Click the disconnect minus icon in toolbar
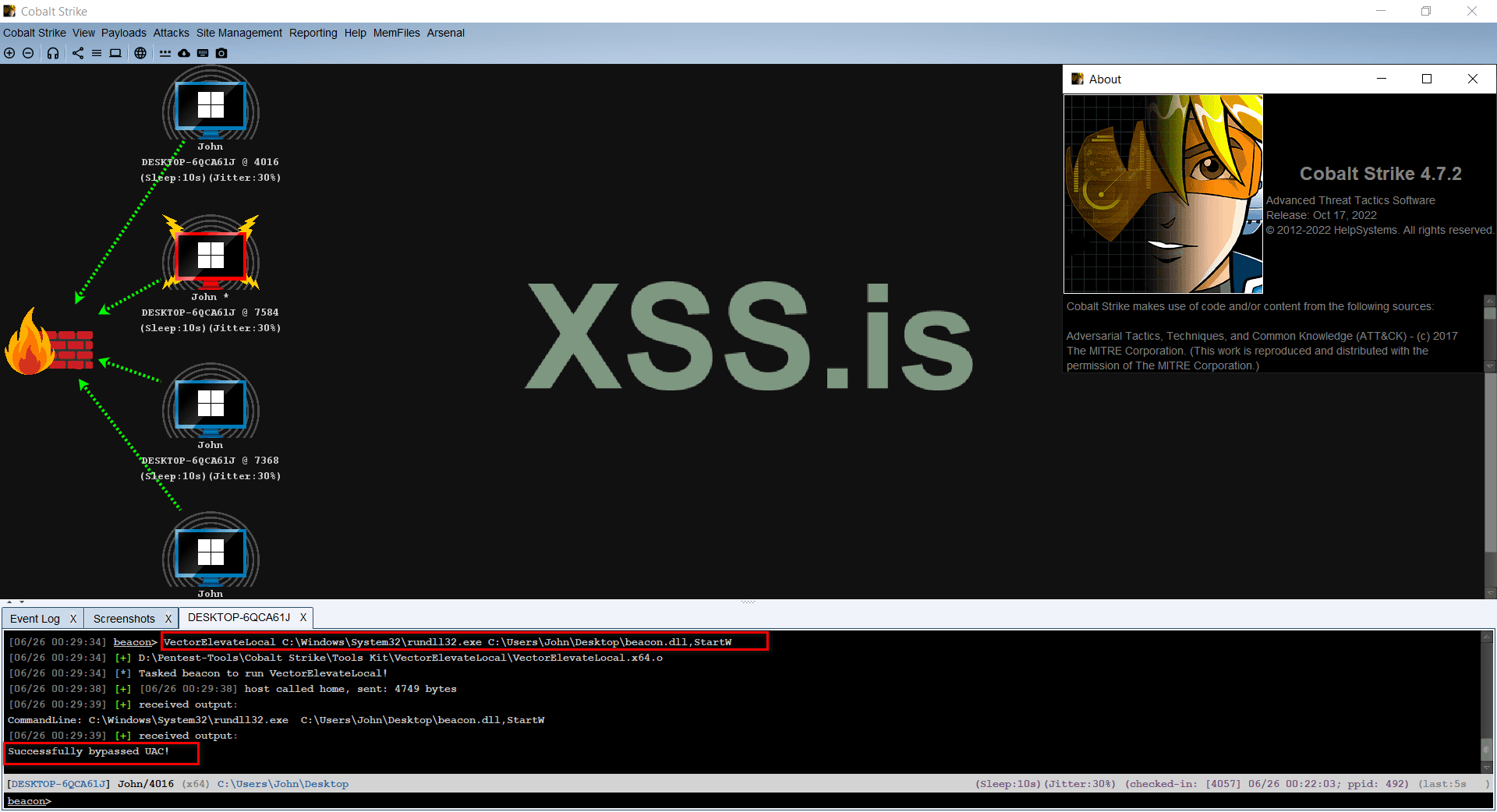 28,53
